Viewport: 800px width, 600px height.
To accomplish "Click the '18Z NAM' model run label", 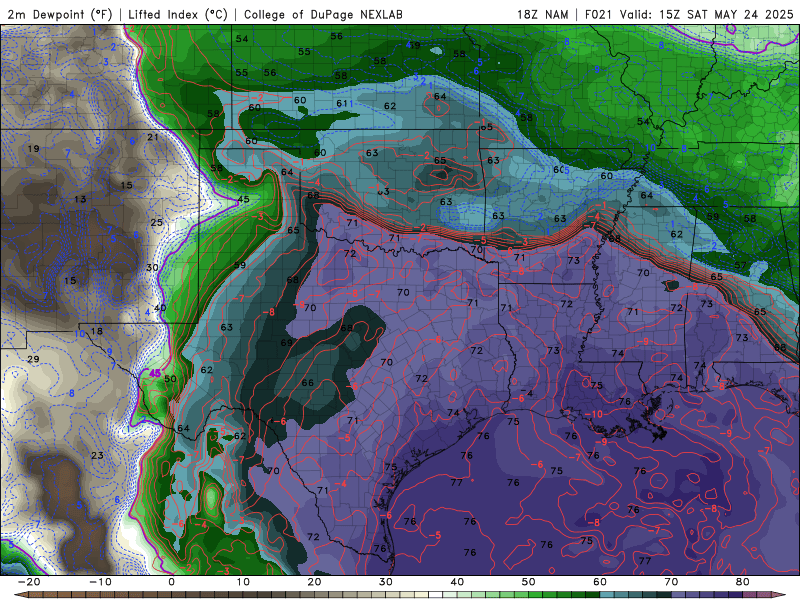I will pyautogui.click(x=542, y=15).
